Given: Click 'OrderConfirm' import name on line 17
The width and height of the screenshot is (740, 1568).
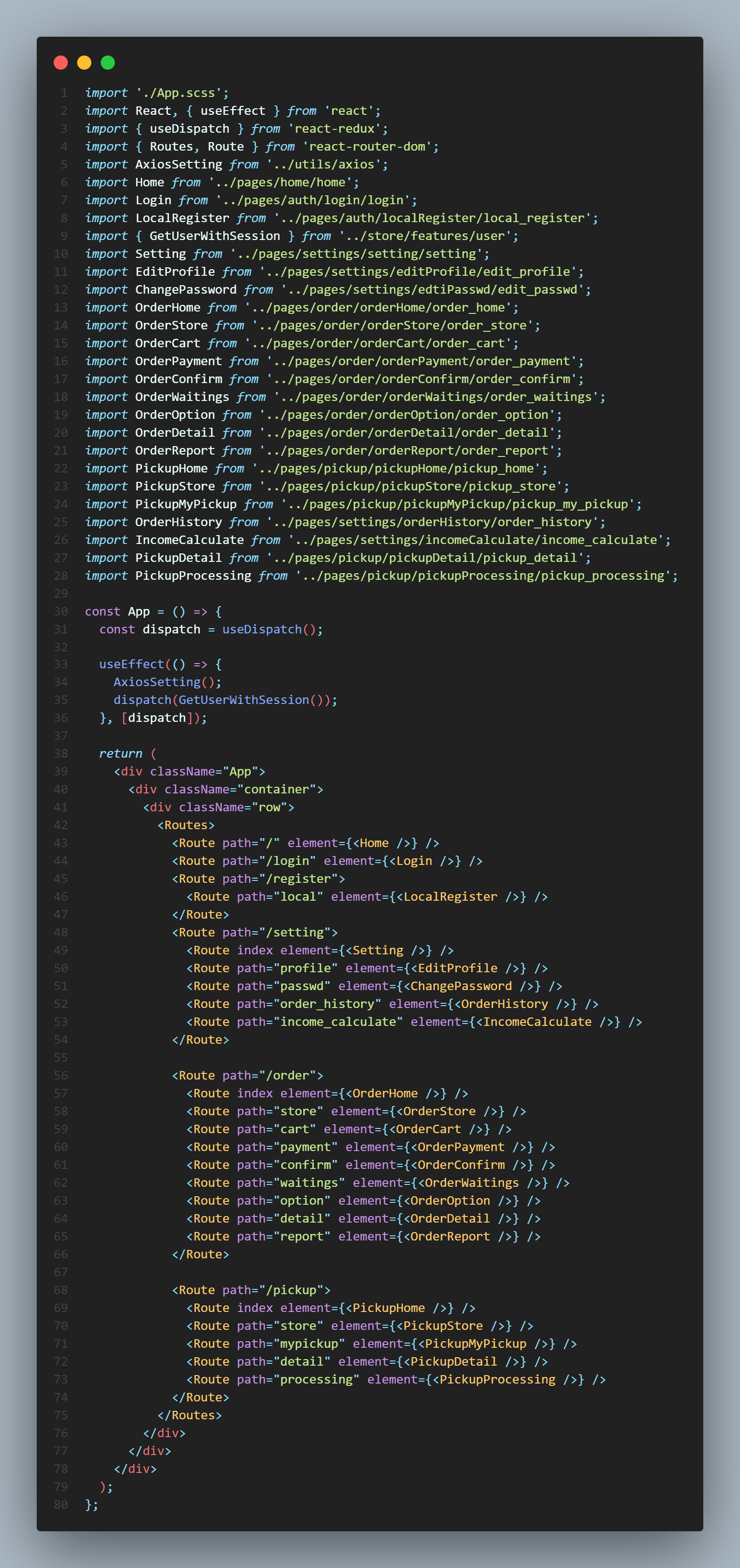Looking at the screenshot, I should pos(179,379).
